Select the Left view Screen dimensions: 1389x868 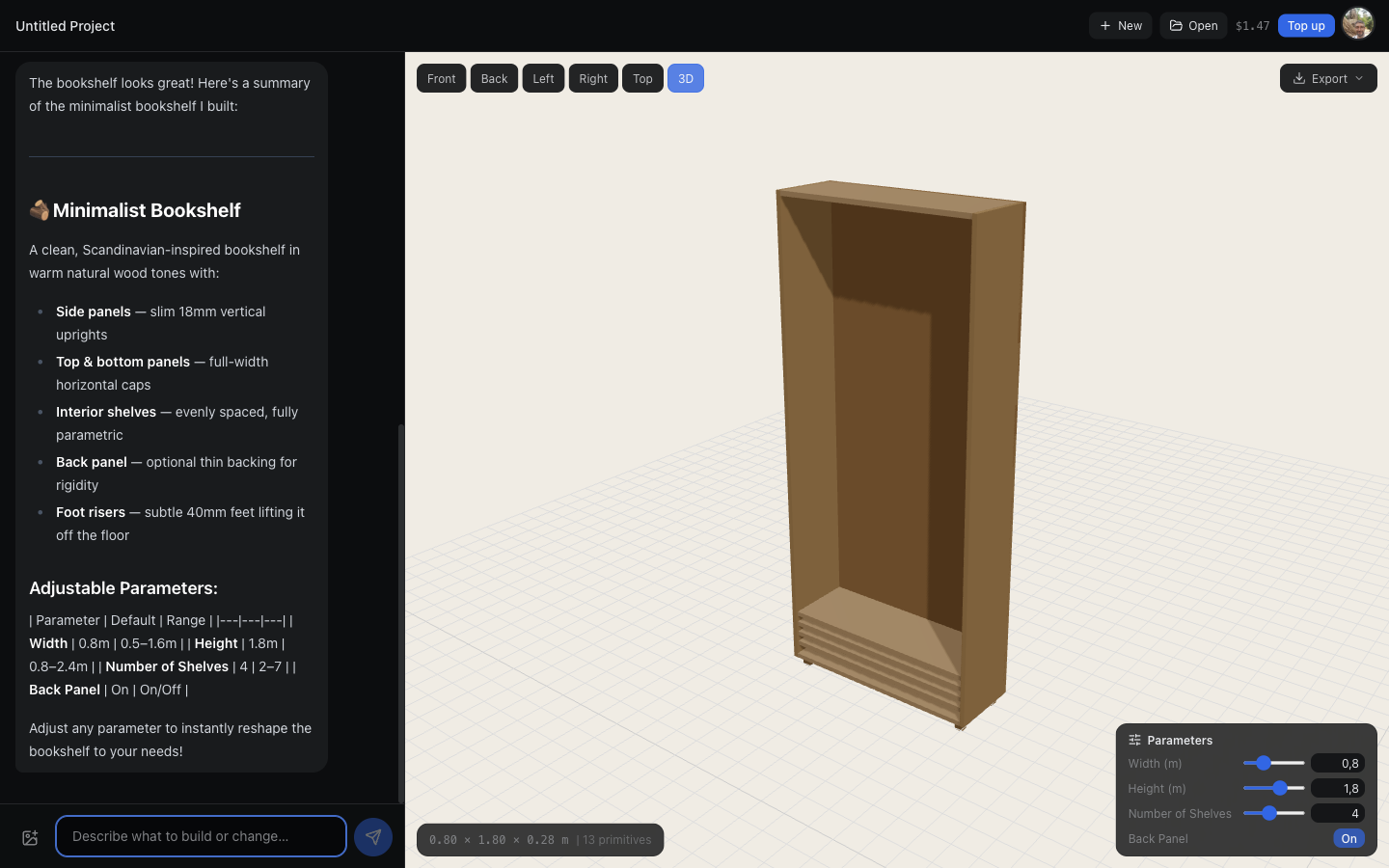tap(543, 79)
